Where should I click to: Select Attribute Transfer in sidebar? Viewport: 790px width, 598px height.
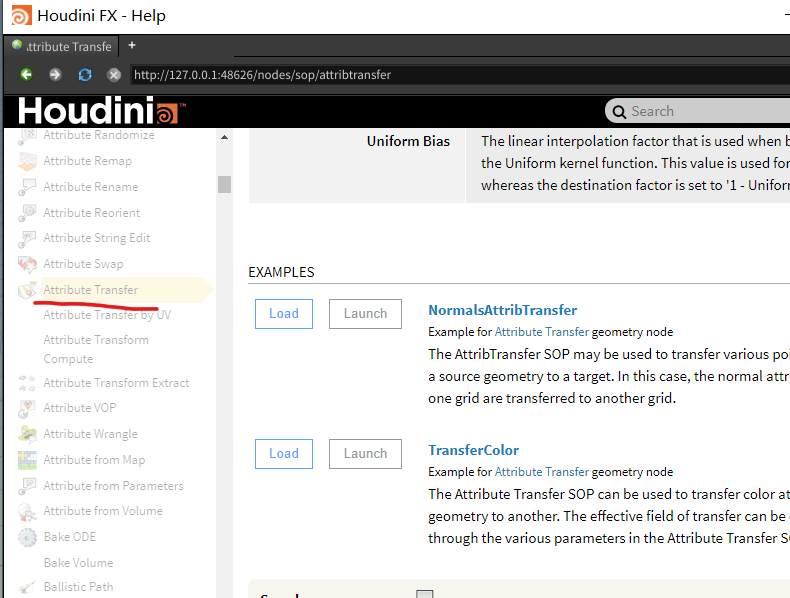[91, 290]
